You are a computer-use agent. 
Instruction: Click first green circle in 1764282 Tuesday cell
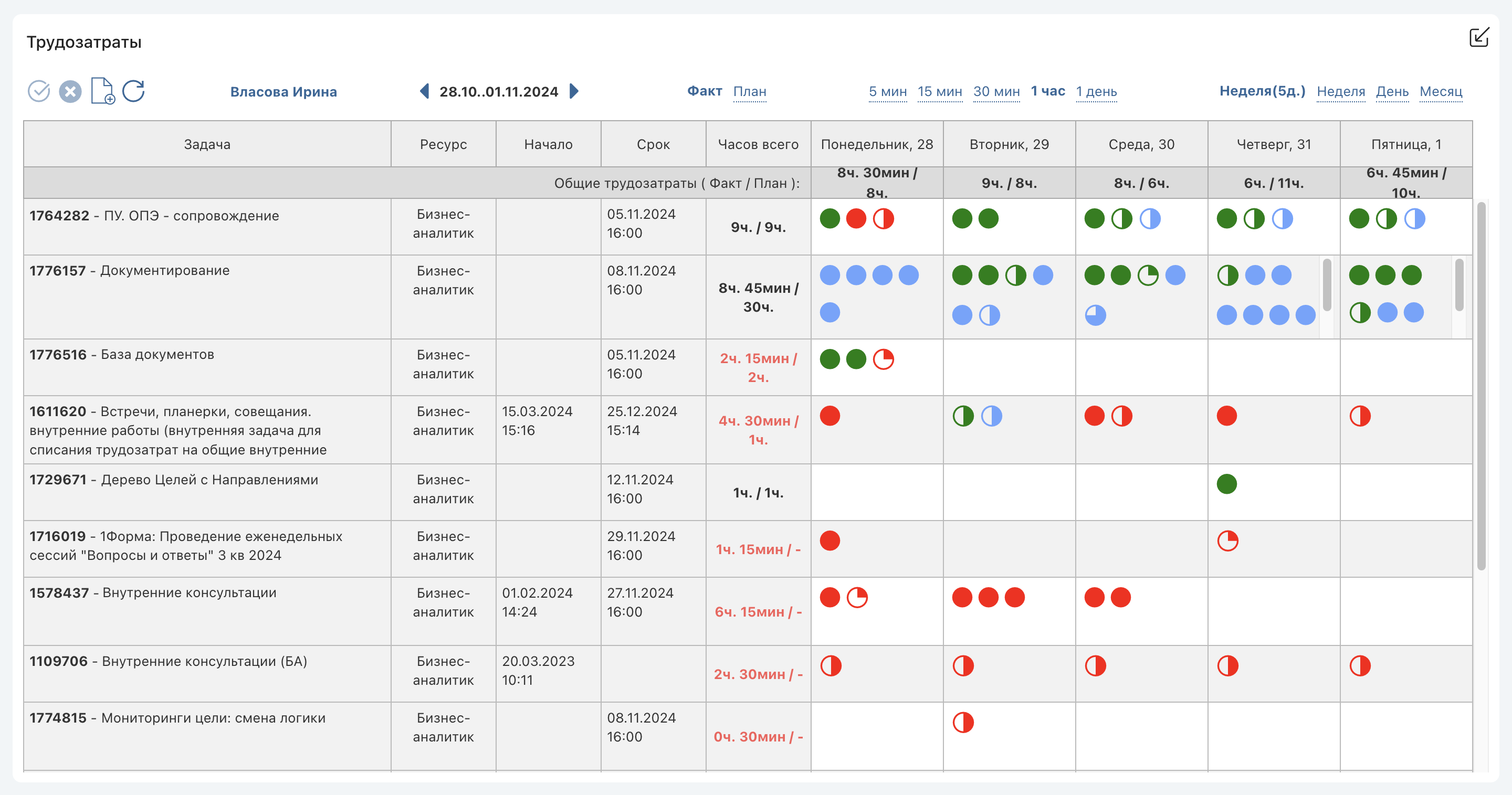click(x=961, y=218)
